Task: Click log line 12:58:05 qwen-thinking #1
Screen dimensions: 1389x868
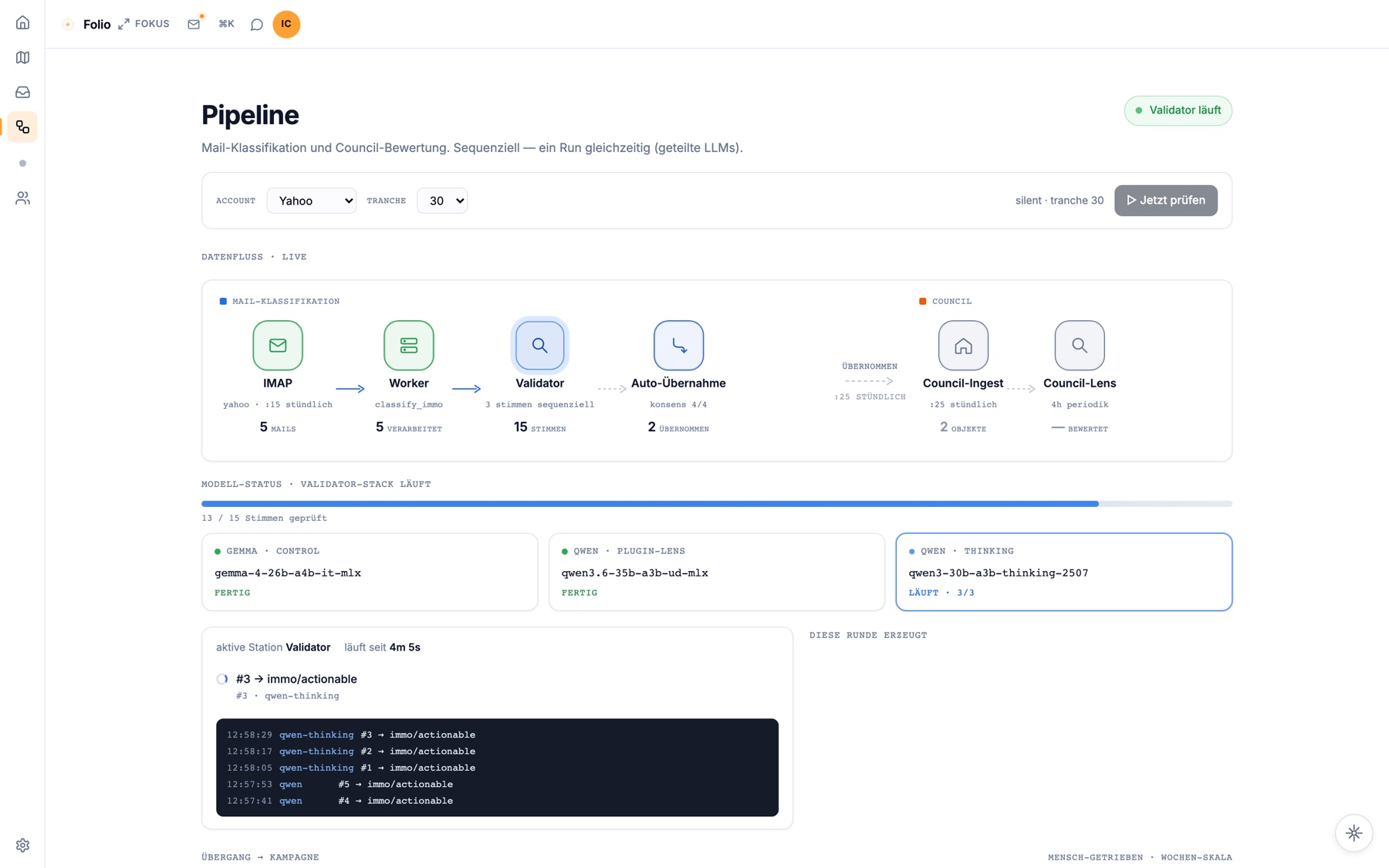Action: [x=351, y=768]
